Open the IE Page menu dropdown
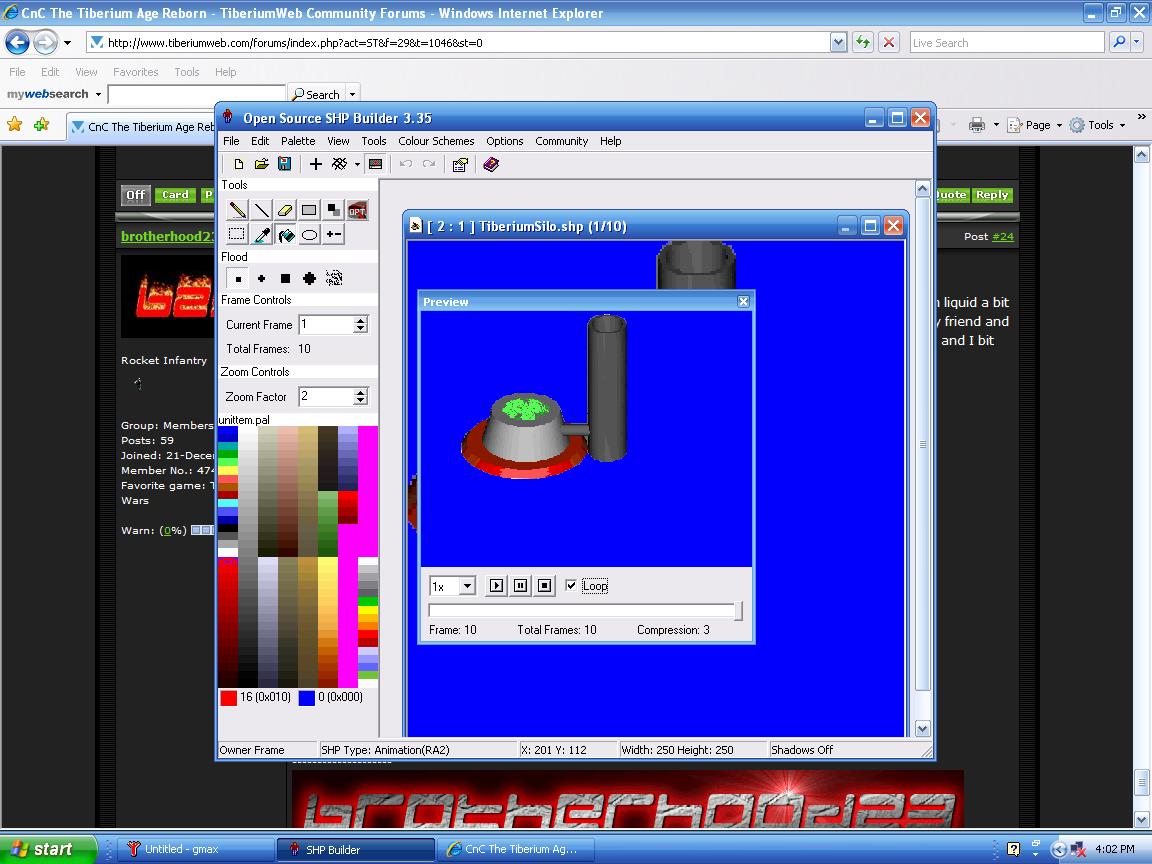1152x864 pixels. tap(1059, 125)
